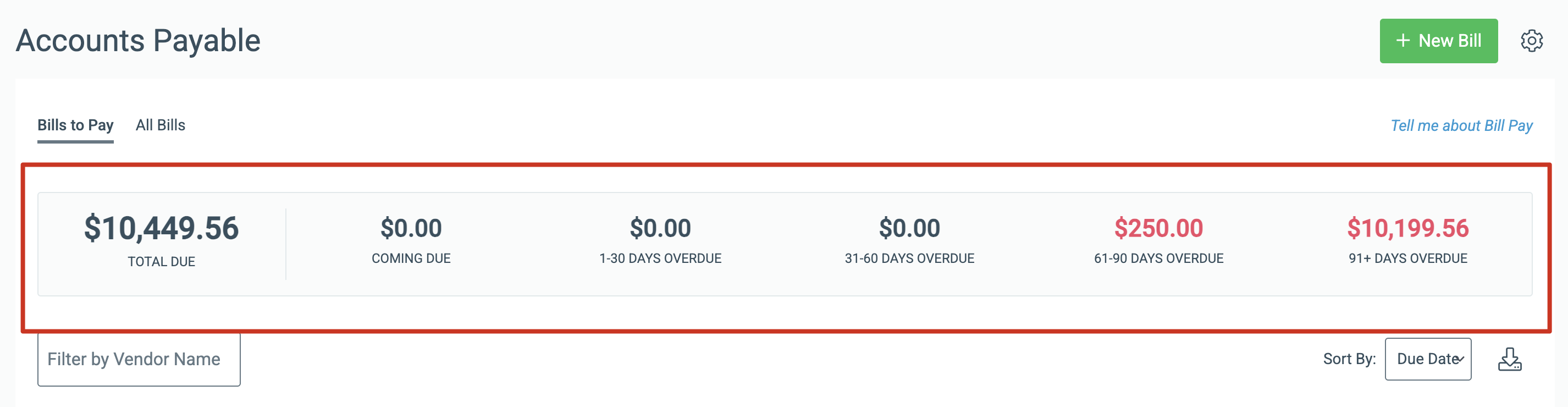Click the 31-60 DAYS OVERDUE label
Screen dimensions: 1568x407
pos(909,258)
